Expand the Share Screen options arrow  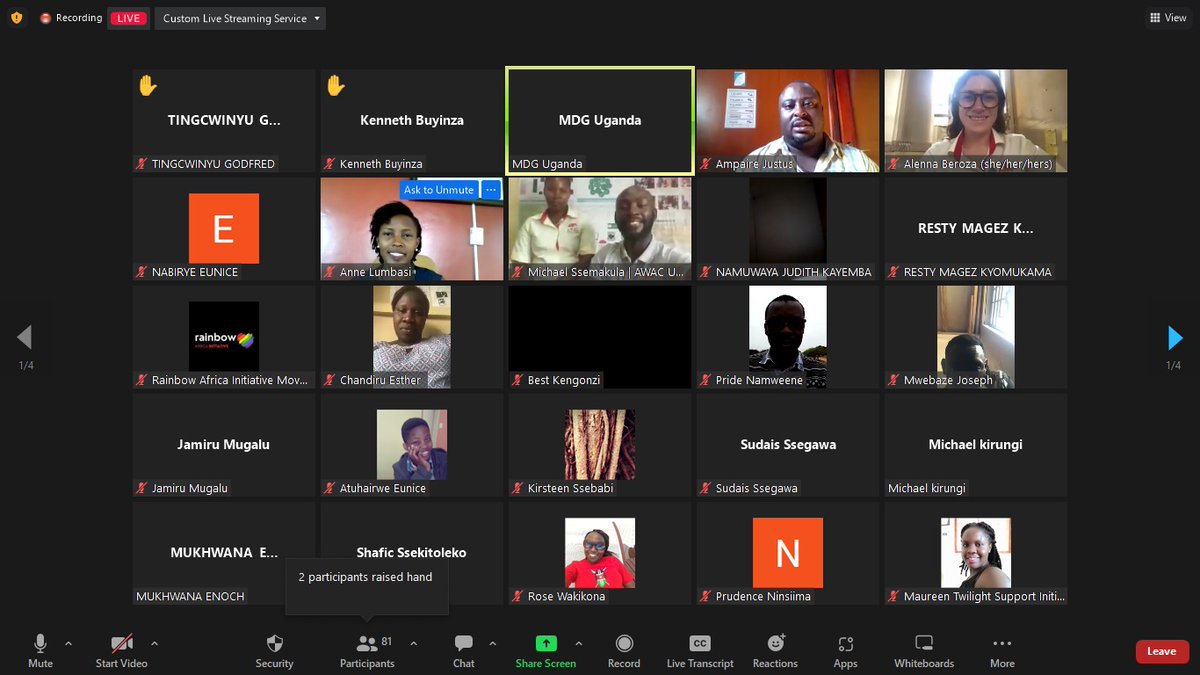pos(578,643)
